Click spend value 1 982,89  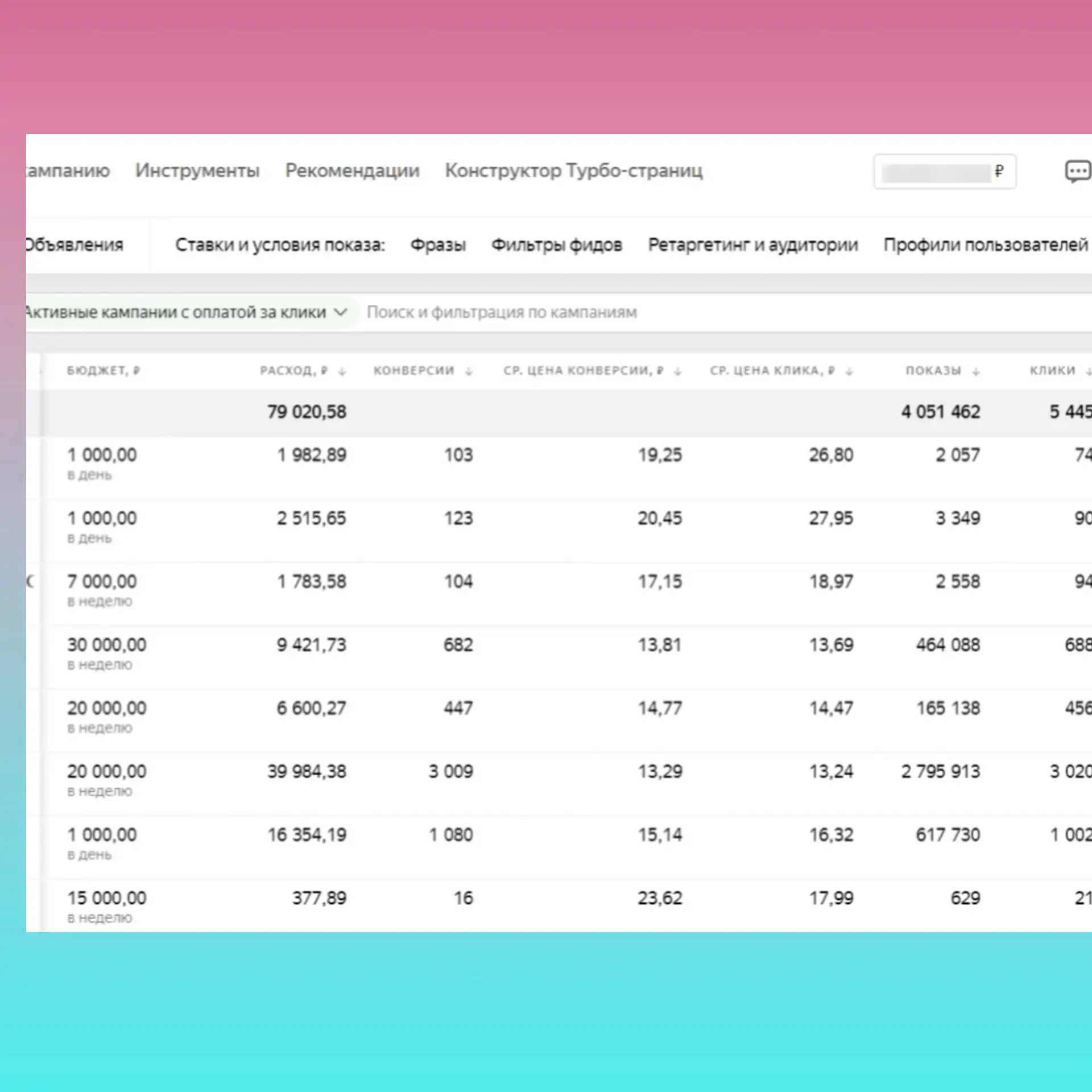tap(312, 455)
